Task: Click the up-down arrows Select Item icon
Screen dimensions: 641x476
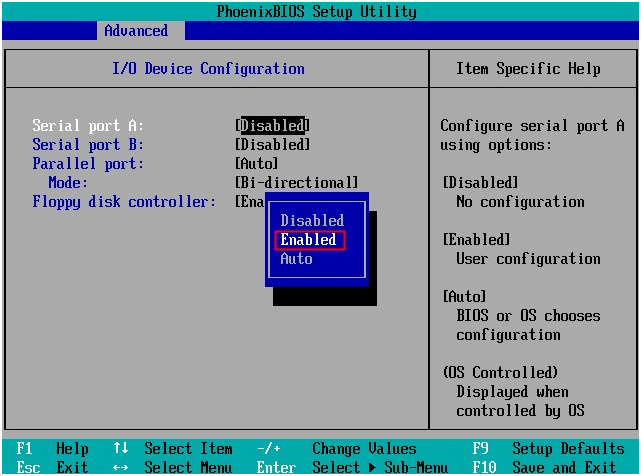Action: point(121,448)
